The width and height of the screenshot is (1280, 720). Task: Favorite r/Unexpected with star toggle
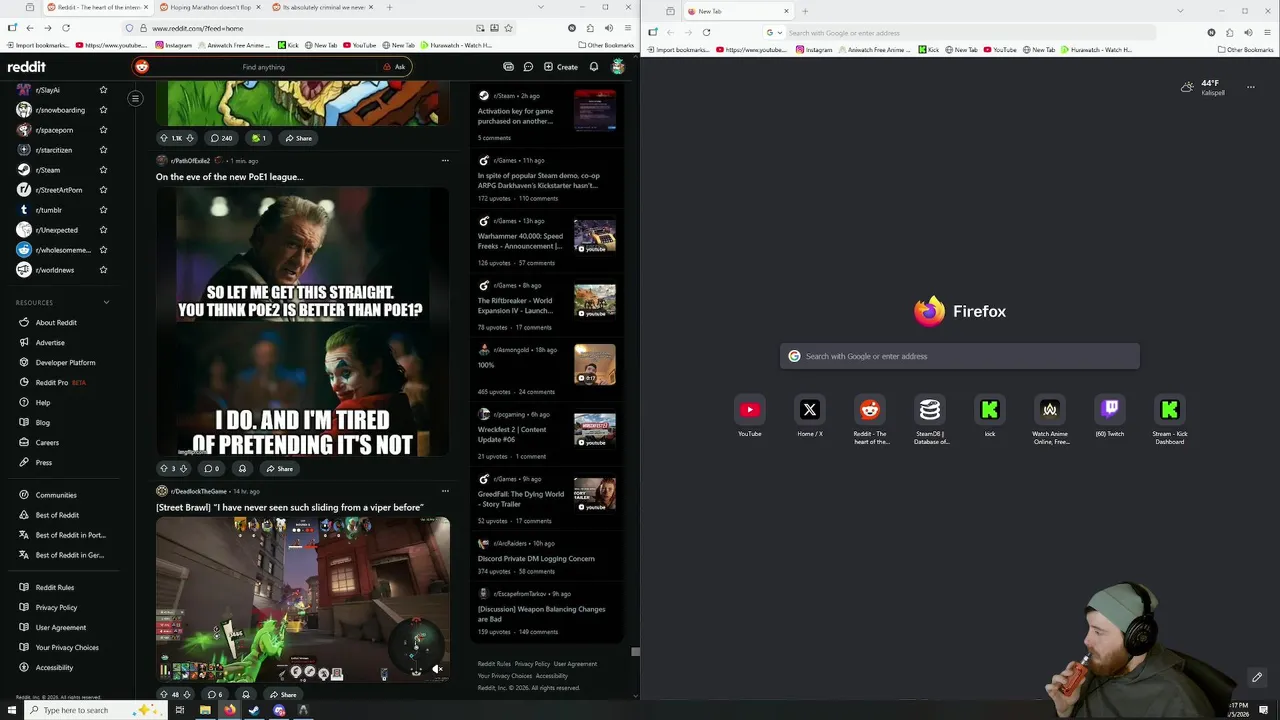pos(103,230)
